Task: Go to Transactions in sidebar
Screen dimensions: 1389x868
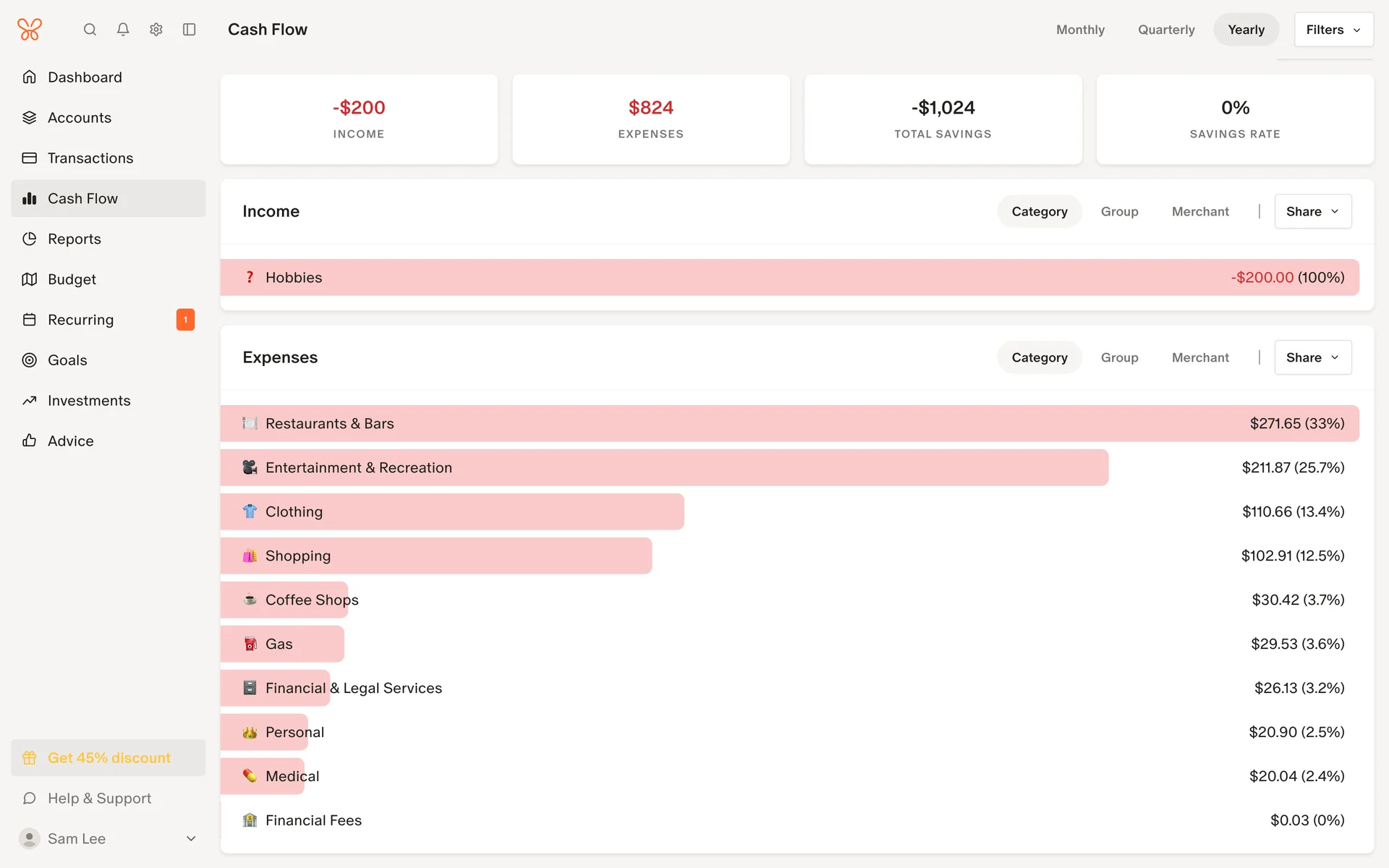Action: coord(90,158)
